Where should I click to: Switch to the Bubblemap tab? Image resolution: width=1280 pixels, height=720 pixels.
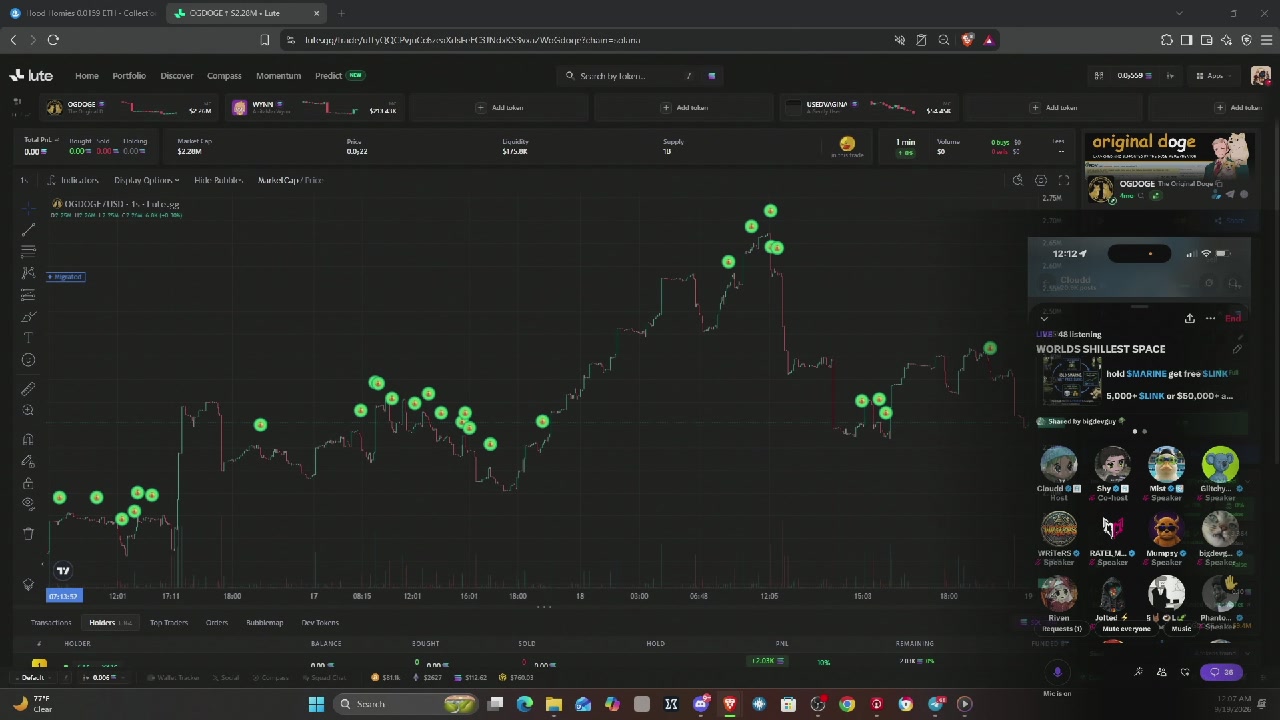click(265, 623)
